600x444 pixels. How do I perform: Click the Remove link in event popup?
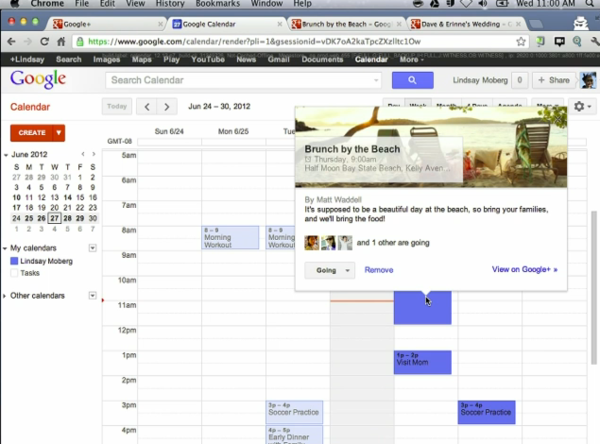click(x=379, y=270)
